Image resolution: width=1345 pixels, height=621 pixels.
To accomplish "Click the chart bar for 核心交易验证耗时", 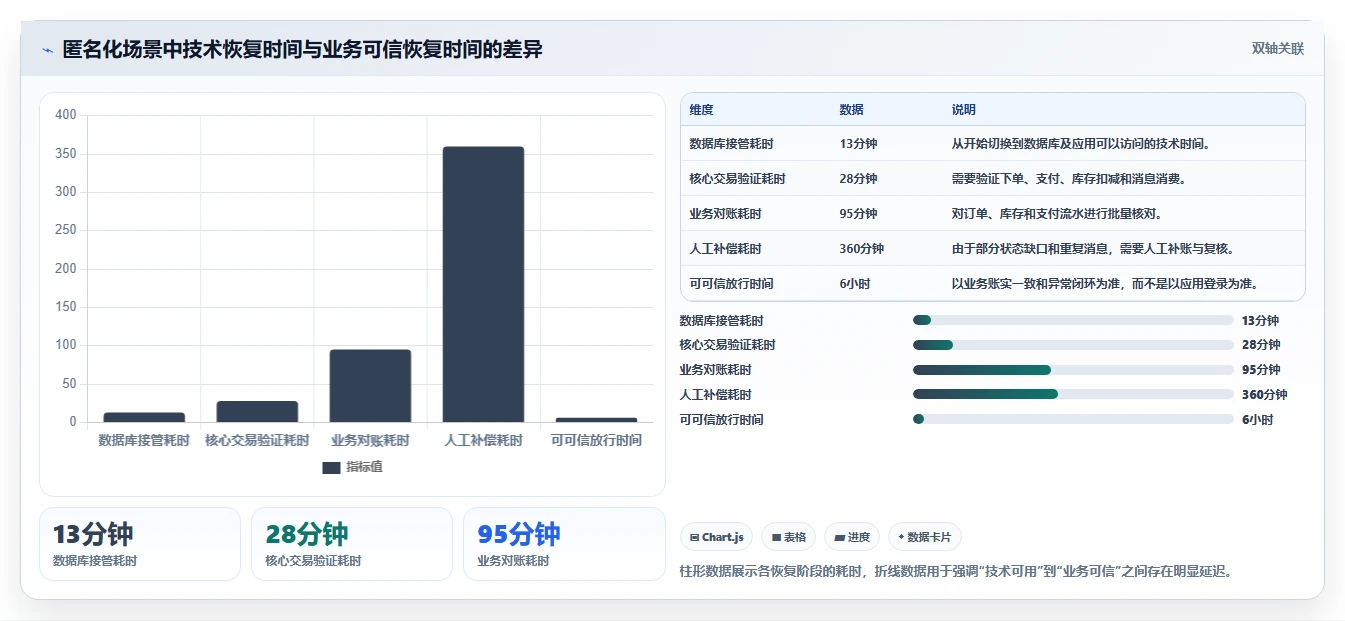I will click(x=257, y=411).
